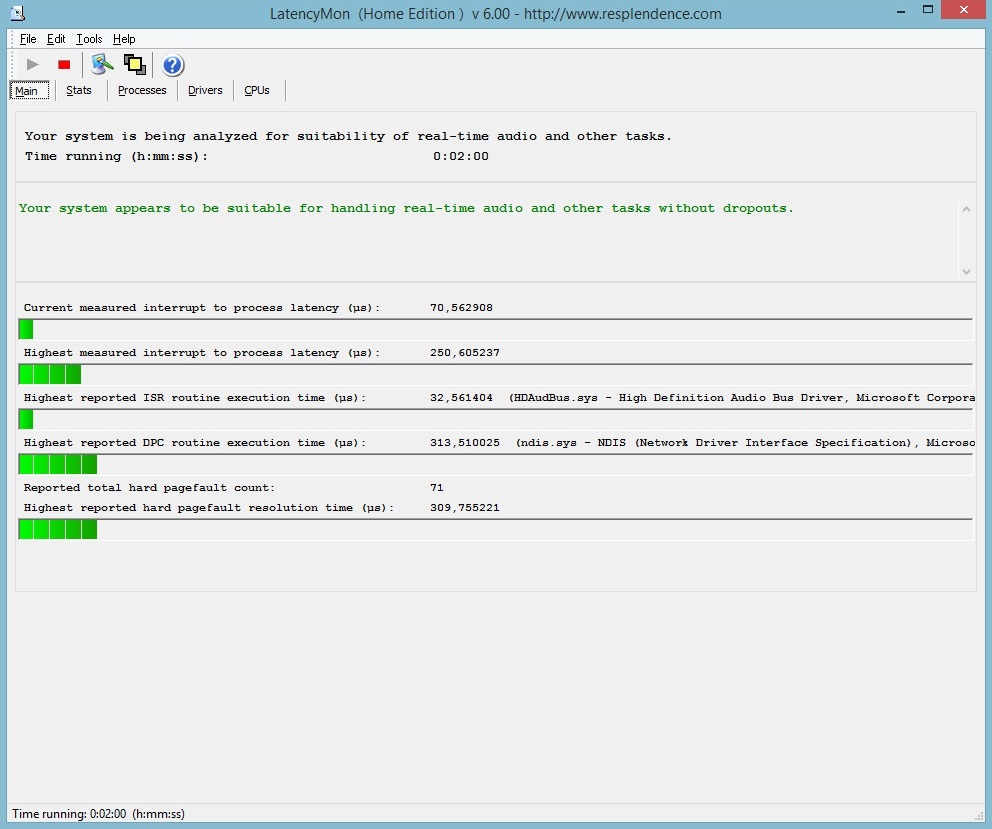Open the Edit menu
The height and width of the screenshot is (829, 992).
click(56, 39)
